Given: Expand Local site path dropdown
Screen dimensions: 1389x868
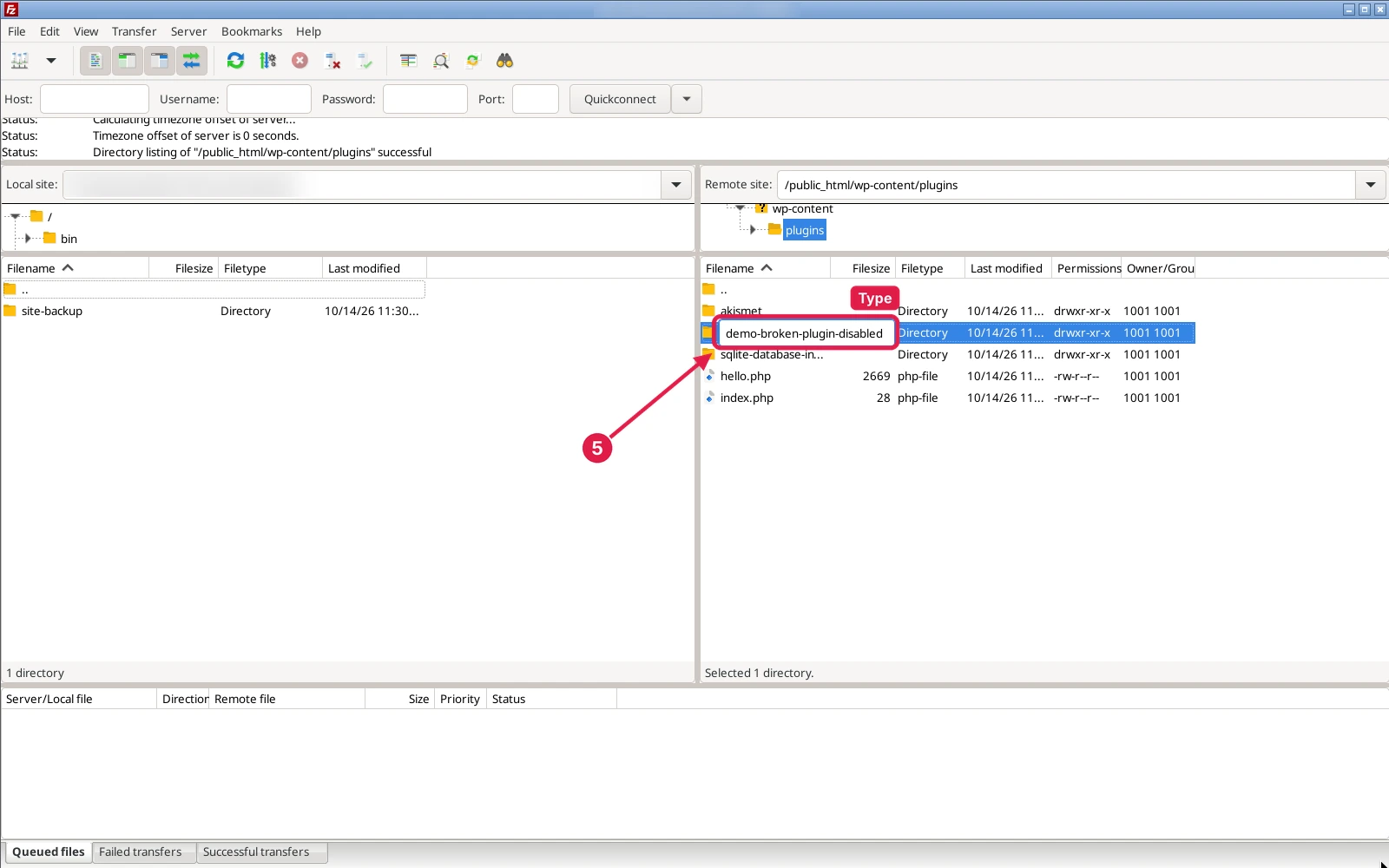Looking at the screenshot, I should pyautogui.click(x=676, y=185).
